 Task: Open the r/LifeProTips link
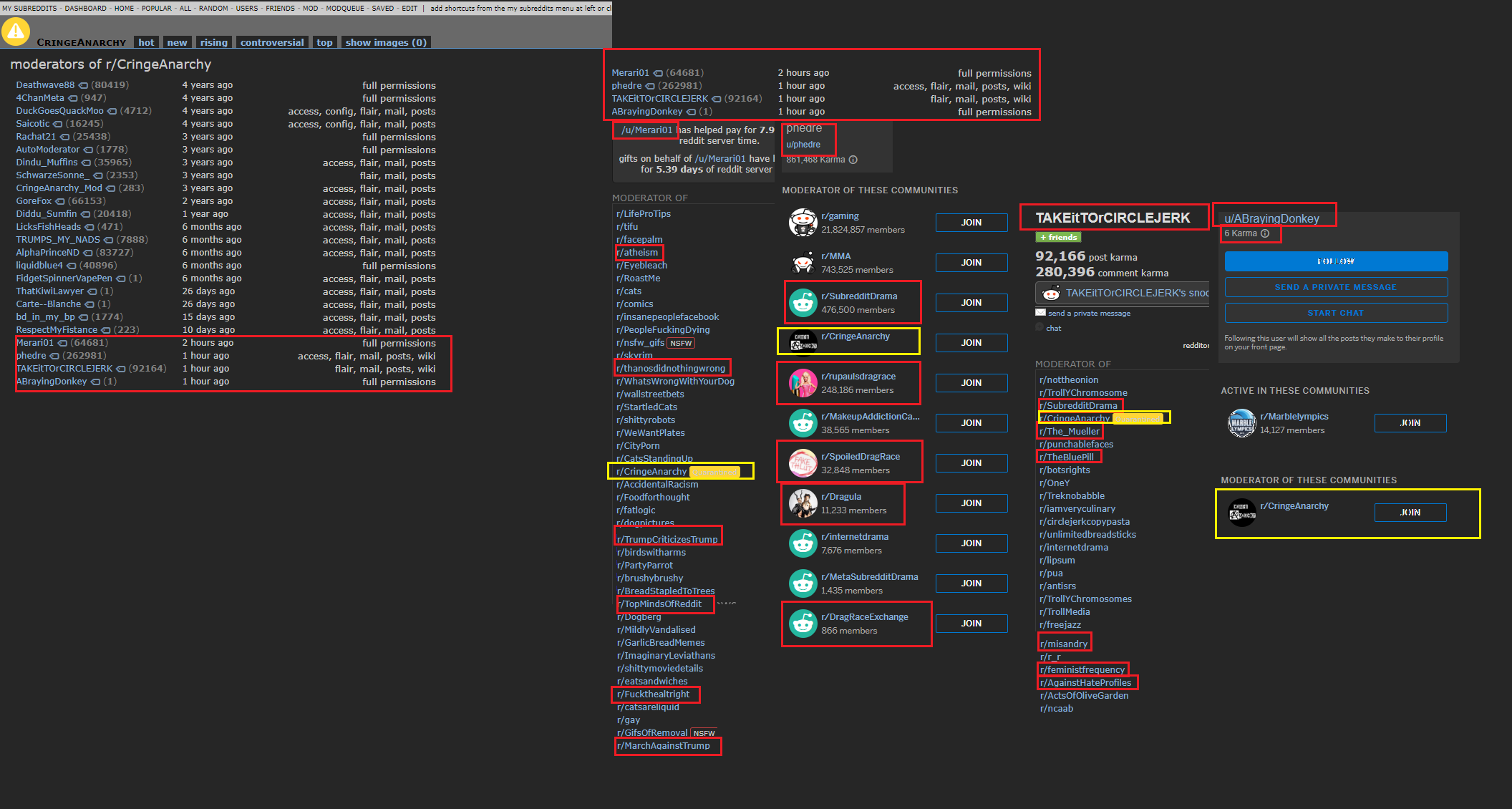click(644, 214)
